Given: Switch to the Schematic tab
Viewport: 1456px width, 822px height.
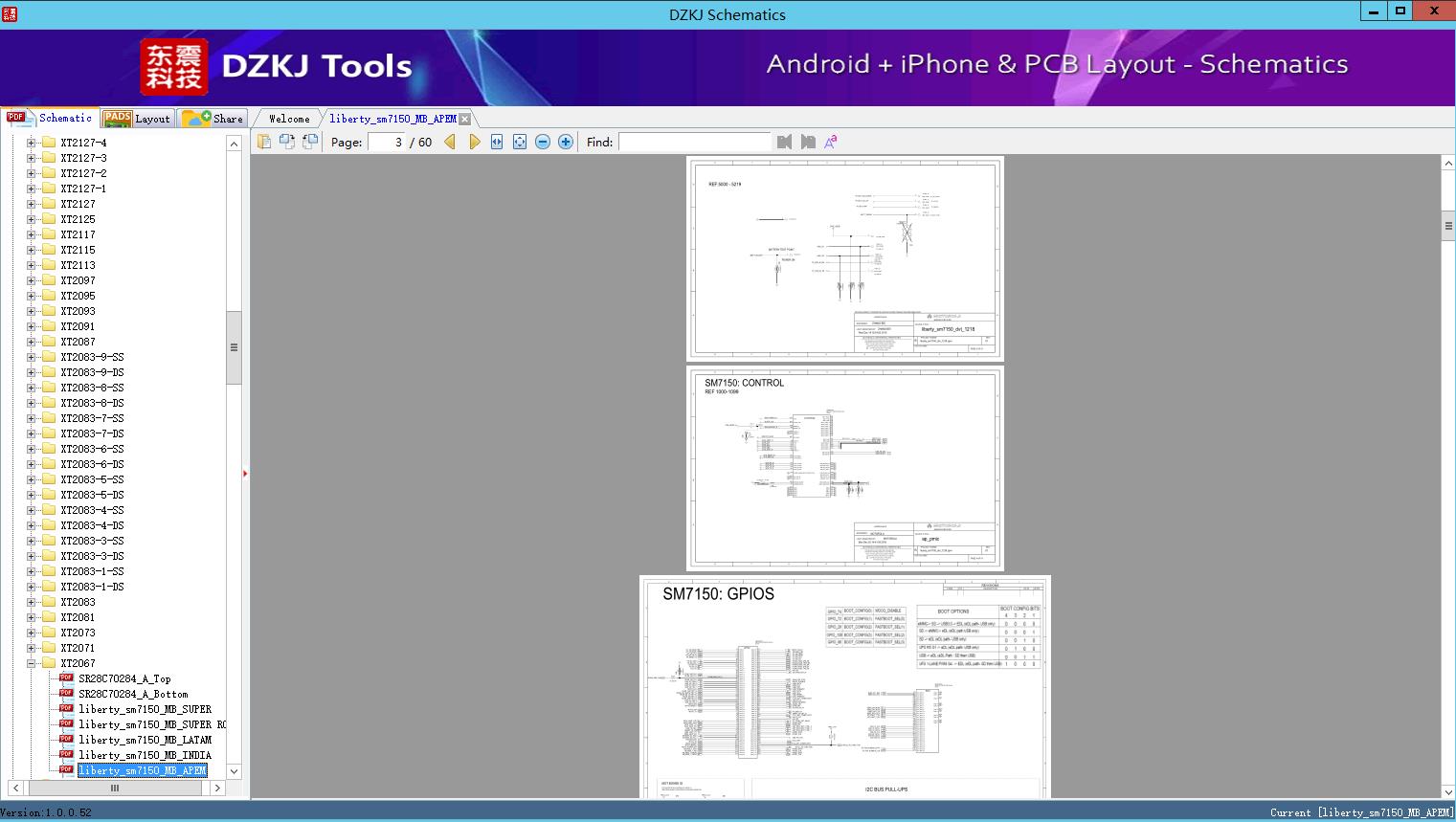Looking at the screenshot, I should click(x=50, y=118).
